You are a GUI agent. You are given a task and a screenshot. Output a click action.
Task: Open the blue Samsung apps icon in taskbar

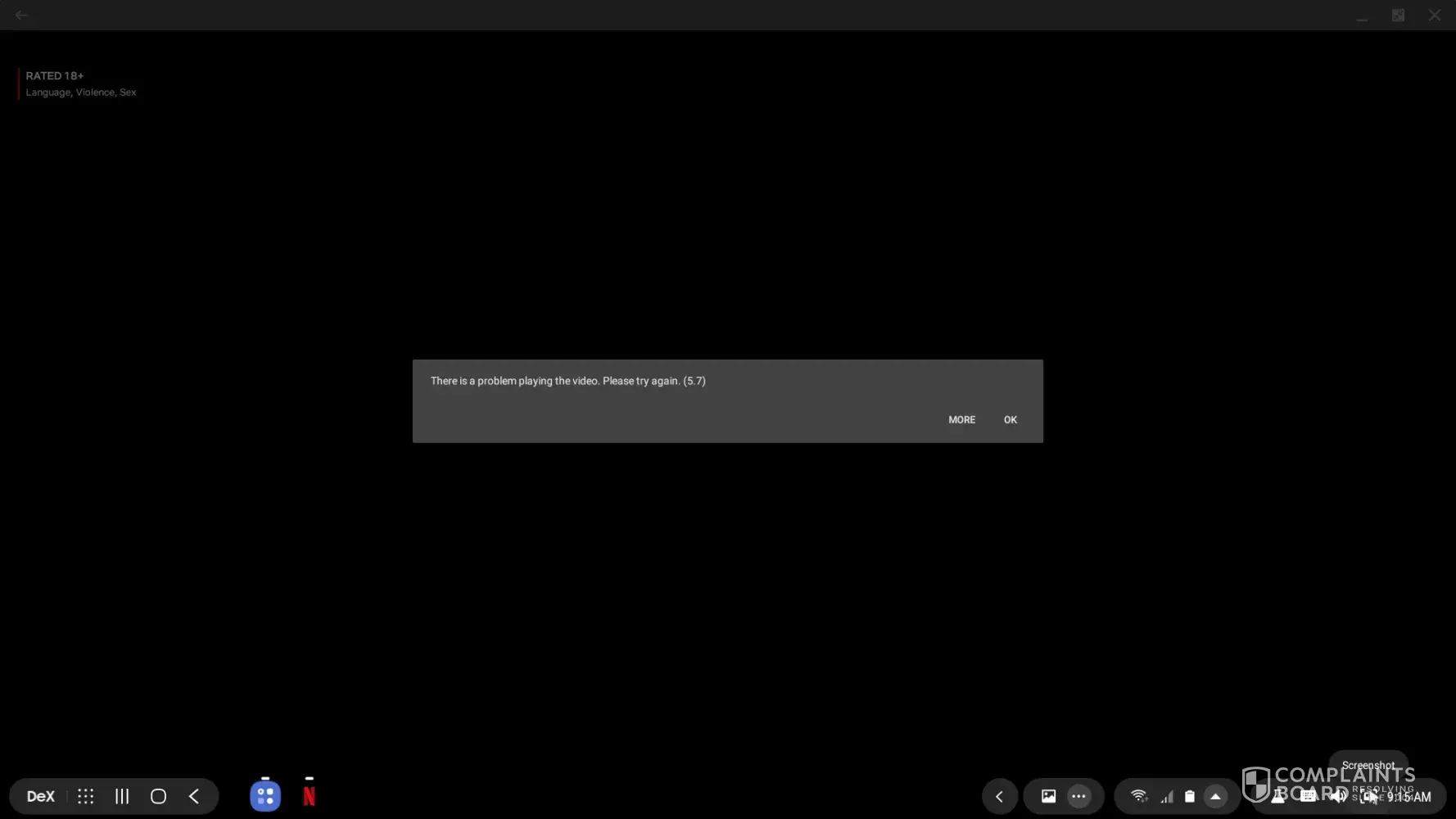coord(265,796)
